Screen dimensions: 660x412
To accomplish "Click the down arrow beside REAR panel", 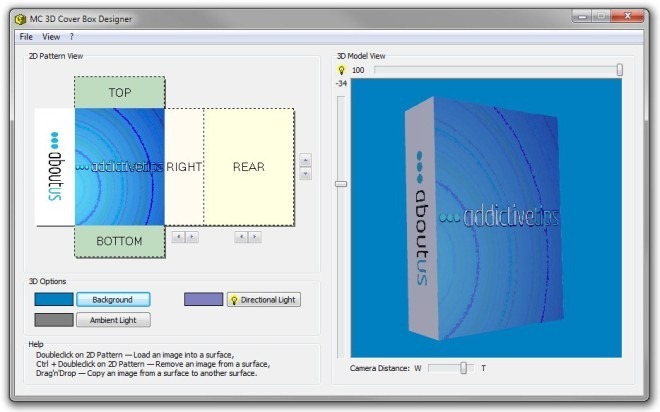I will click(x=305, y=173).
